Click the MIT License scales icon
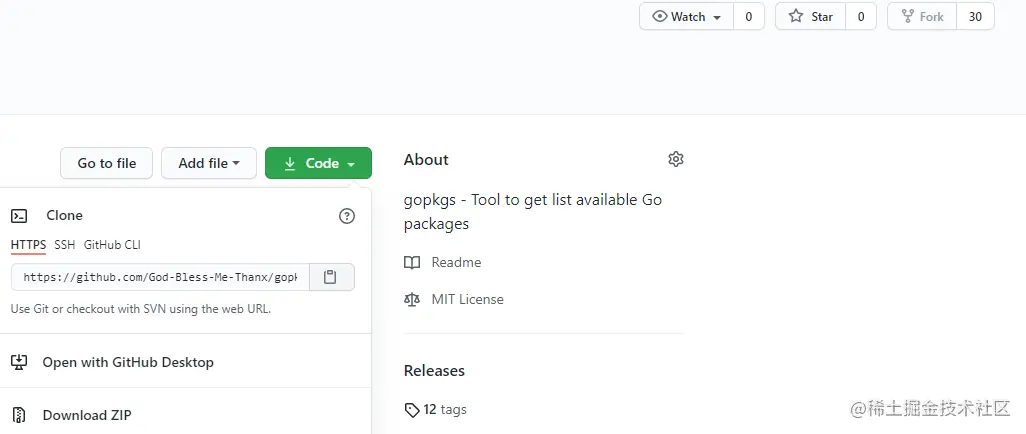 (412, 299)
